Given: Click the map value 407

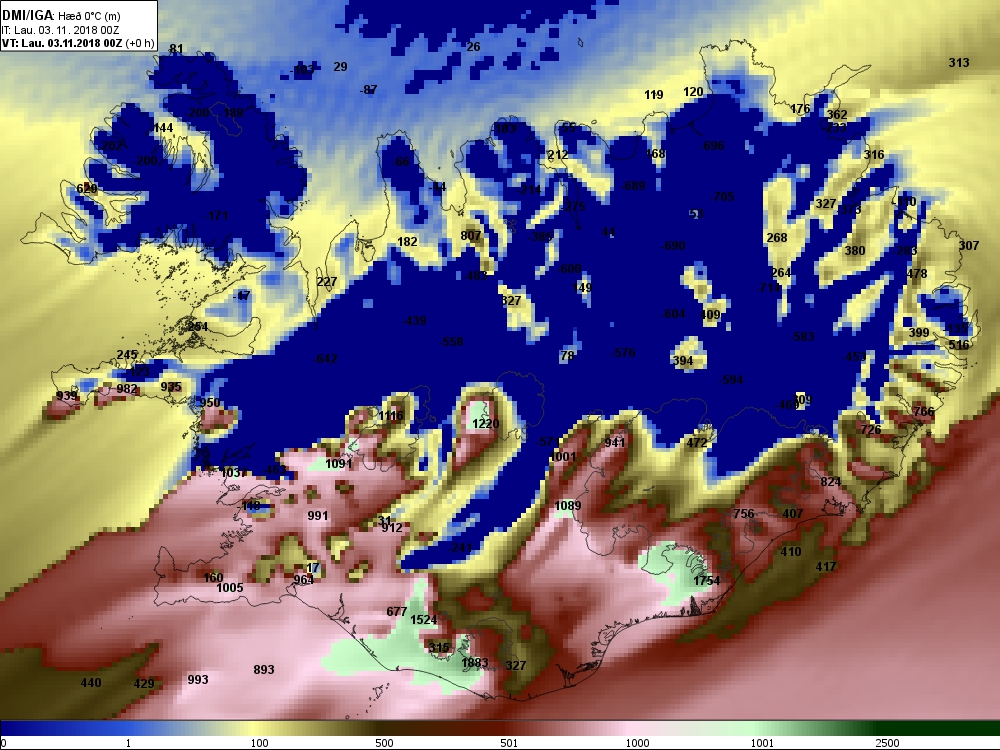Looking at the screenshot, I should (792, 513).
